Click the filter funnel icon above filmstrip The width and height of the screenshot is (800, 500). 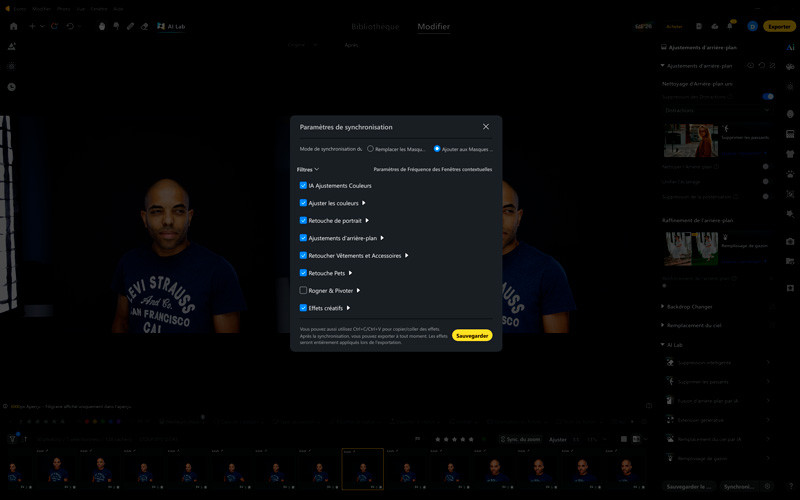(12, 439)
